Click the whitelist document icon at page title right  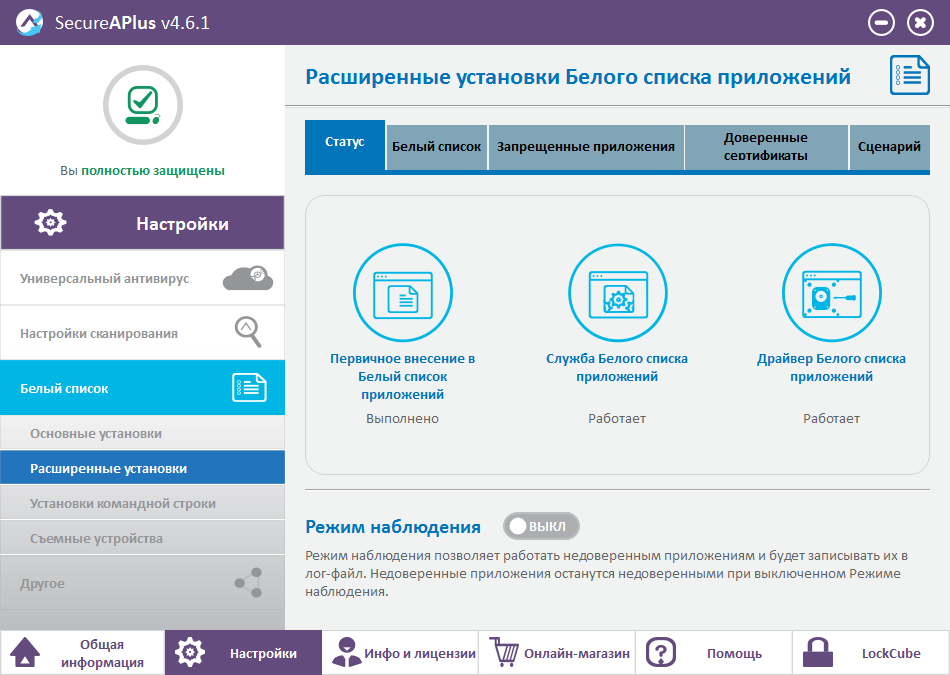pyautogui.click(x=909, y=75)
